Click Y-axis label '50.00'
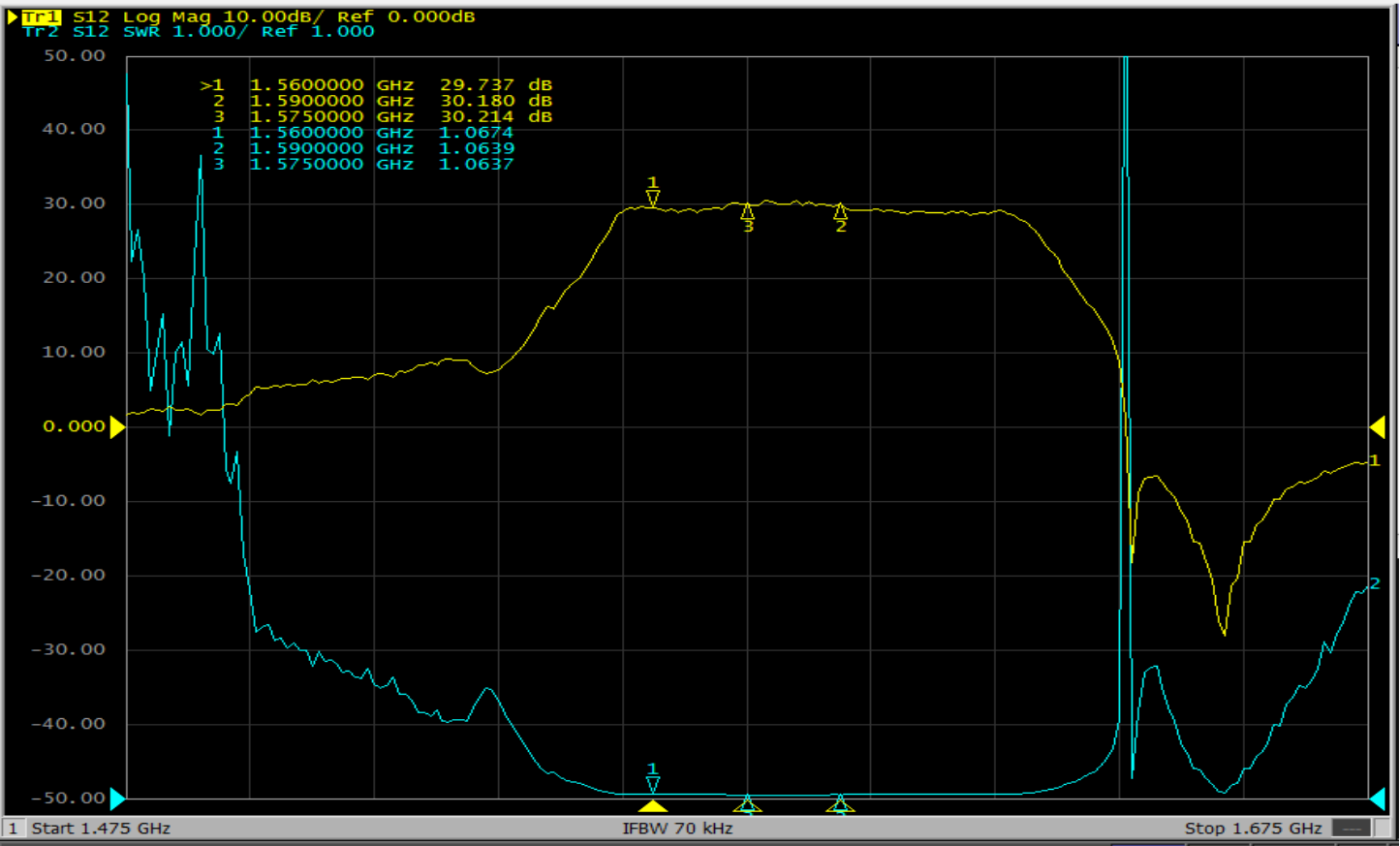Viewport: 1400px width, 846px height. [x=75, y=55]
